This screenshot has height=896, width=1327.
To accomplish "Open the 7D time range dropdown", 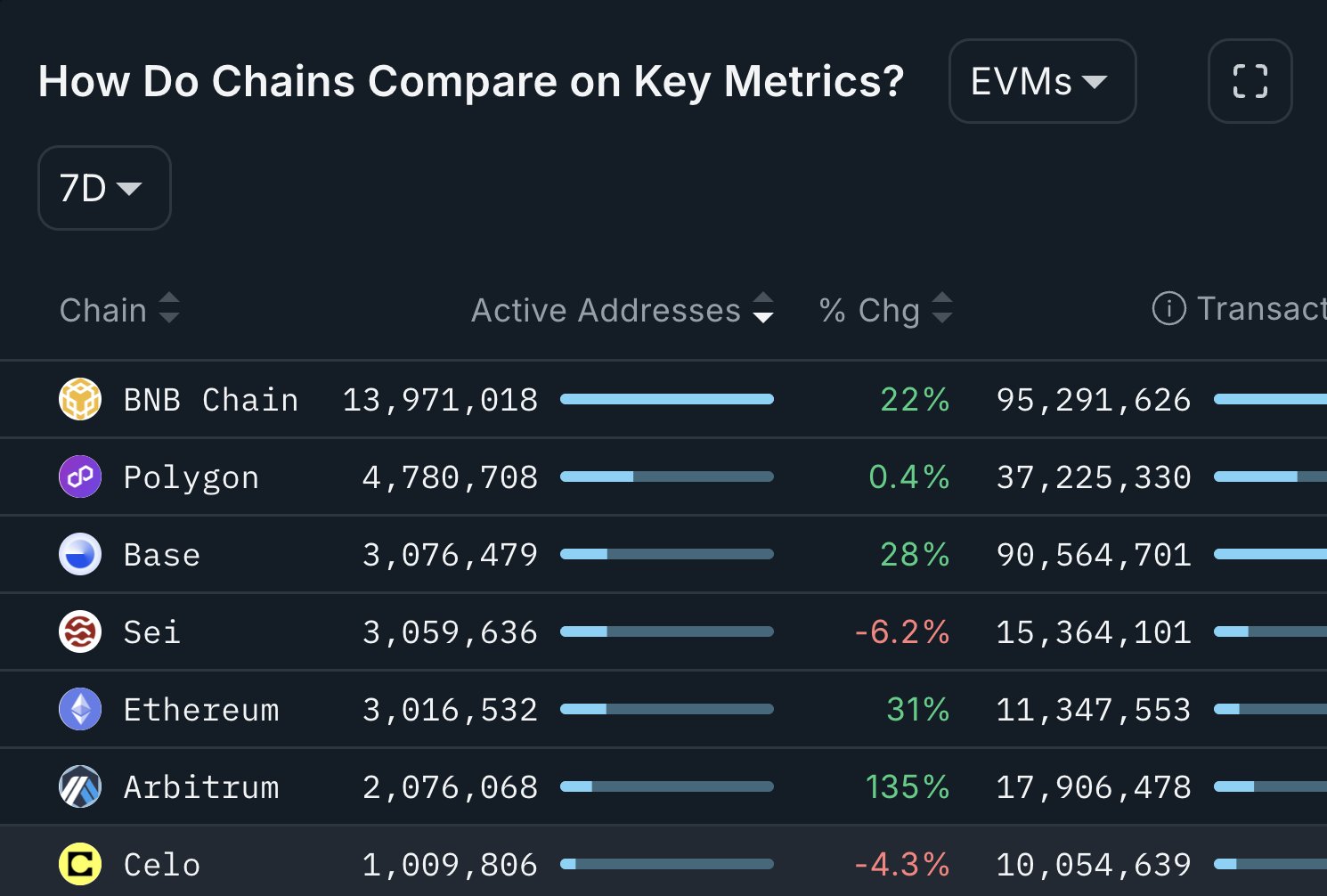I will pos(104,188).
